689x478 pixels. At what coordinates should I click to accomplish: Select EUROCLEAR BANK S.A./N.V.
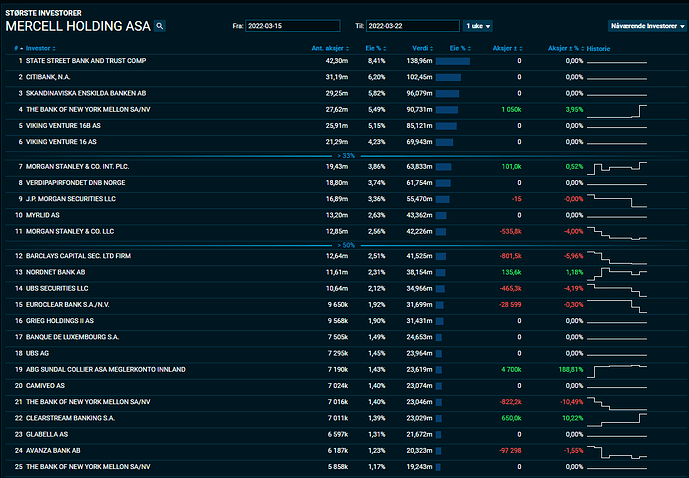click(68, 304)
